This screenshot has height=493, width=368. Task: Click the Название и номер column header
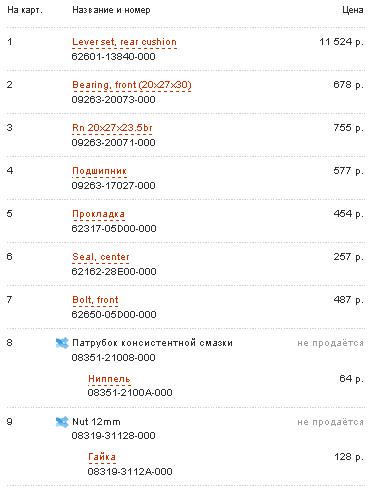(x=111, y=10)
